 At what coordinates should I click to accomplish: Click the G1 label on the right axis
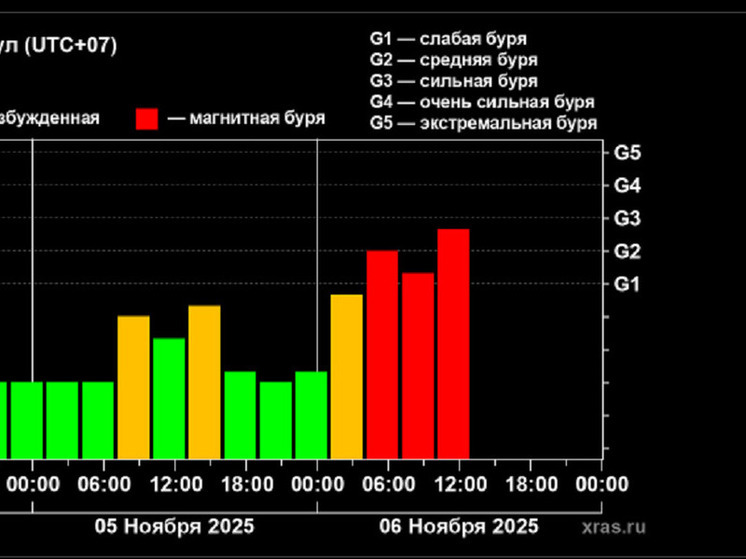pos(627,284)
